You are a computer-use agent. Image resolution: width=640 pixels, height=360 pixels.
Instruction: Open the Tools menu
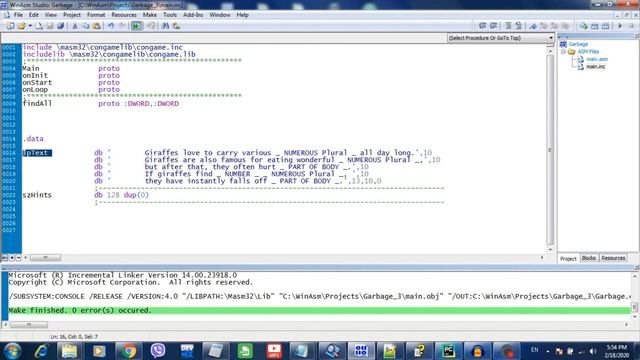pyautogui.click(x=170, y=15)
